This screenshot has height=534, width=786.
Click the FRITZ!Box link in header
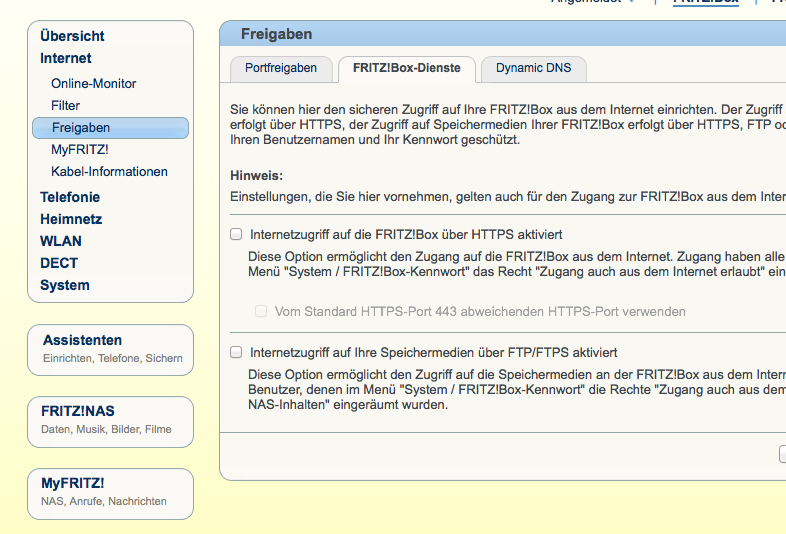coord(706,2)
